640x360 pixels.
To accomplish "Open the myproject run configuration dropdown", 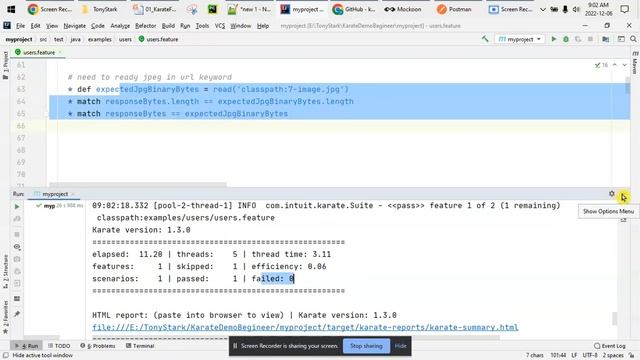I will [x=519, y=39].
